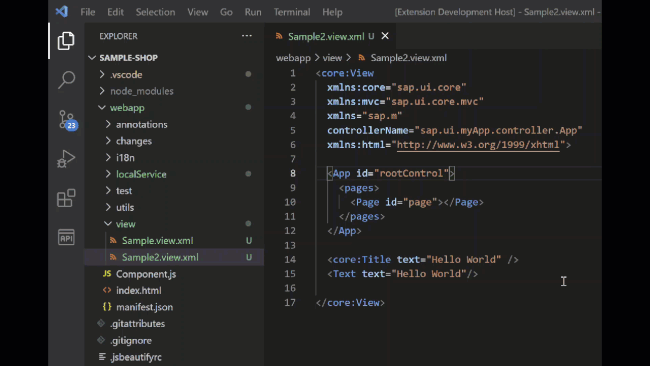Click the JS icon beside Component.js
This screenshot has width=650, height=366.
(107, 274)
